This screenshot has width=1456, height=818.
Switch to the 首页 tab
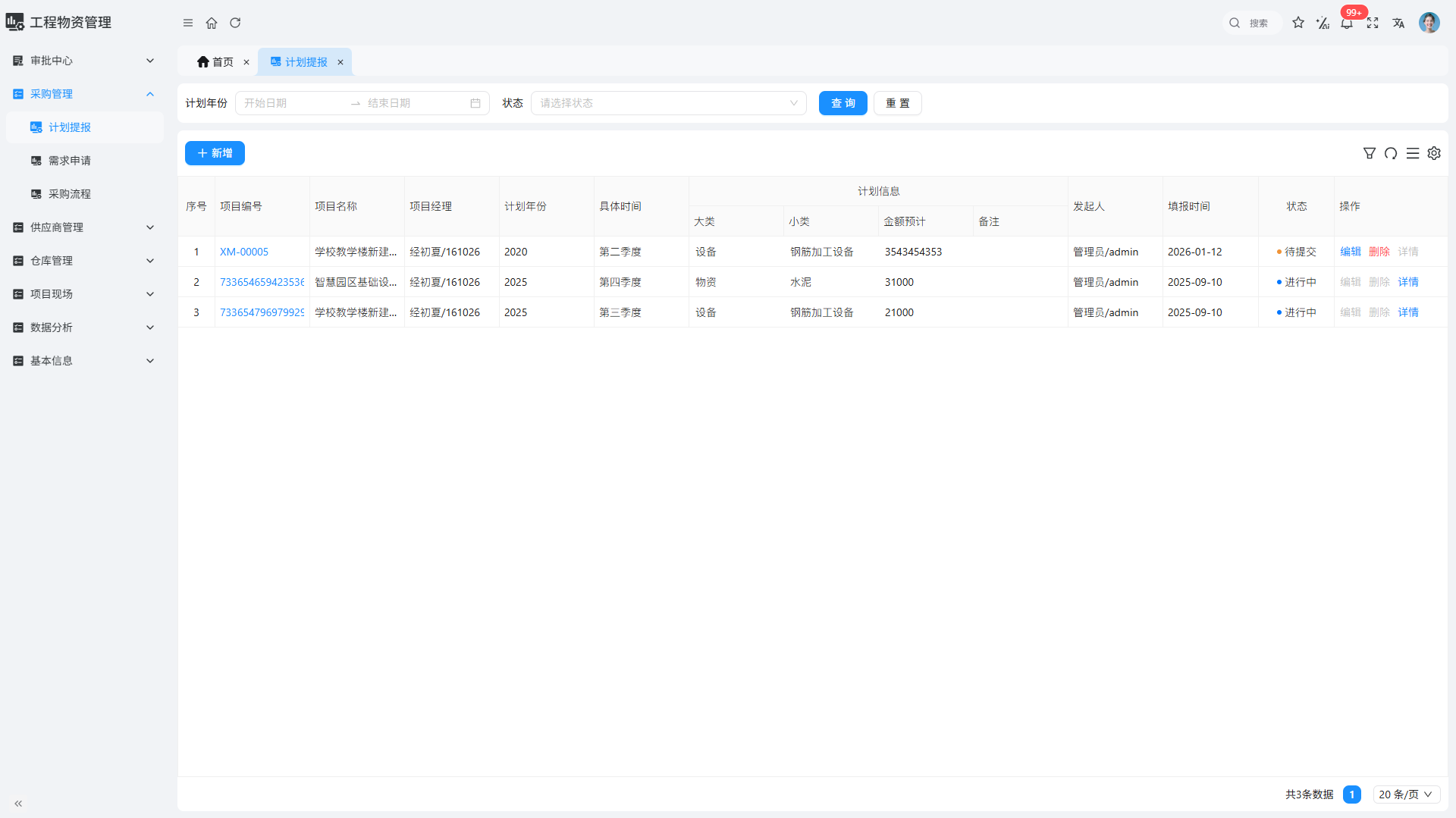click(215, 62)
